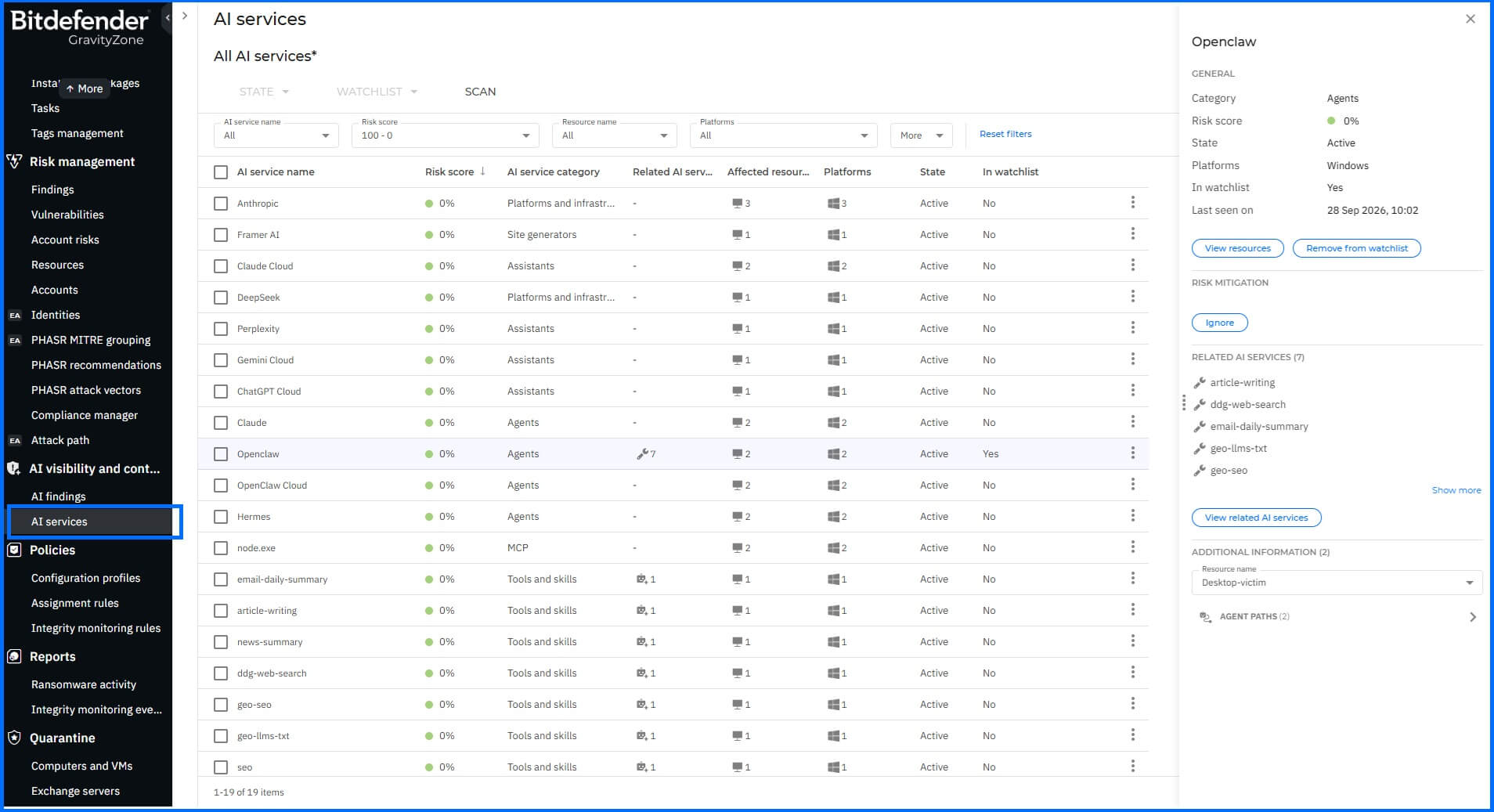The image size is (1494, 812).
Task: Click the Risk management shield icon
Action: [x=14, y=161]
